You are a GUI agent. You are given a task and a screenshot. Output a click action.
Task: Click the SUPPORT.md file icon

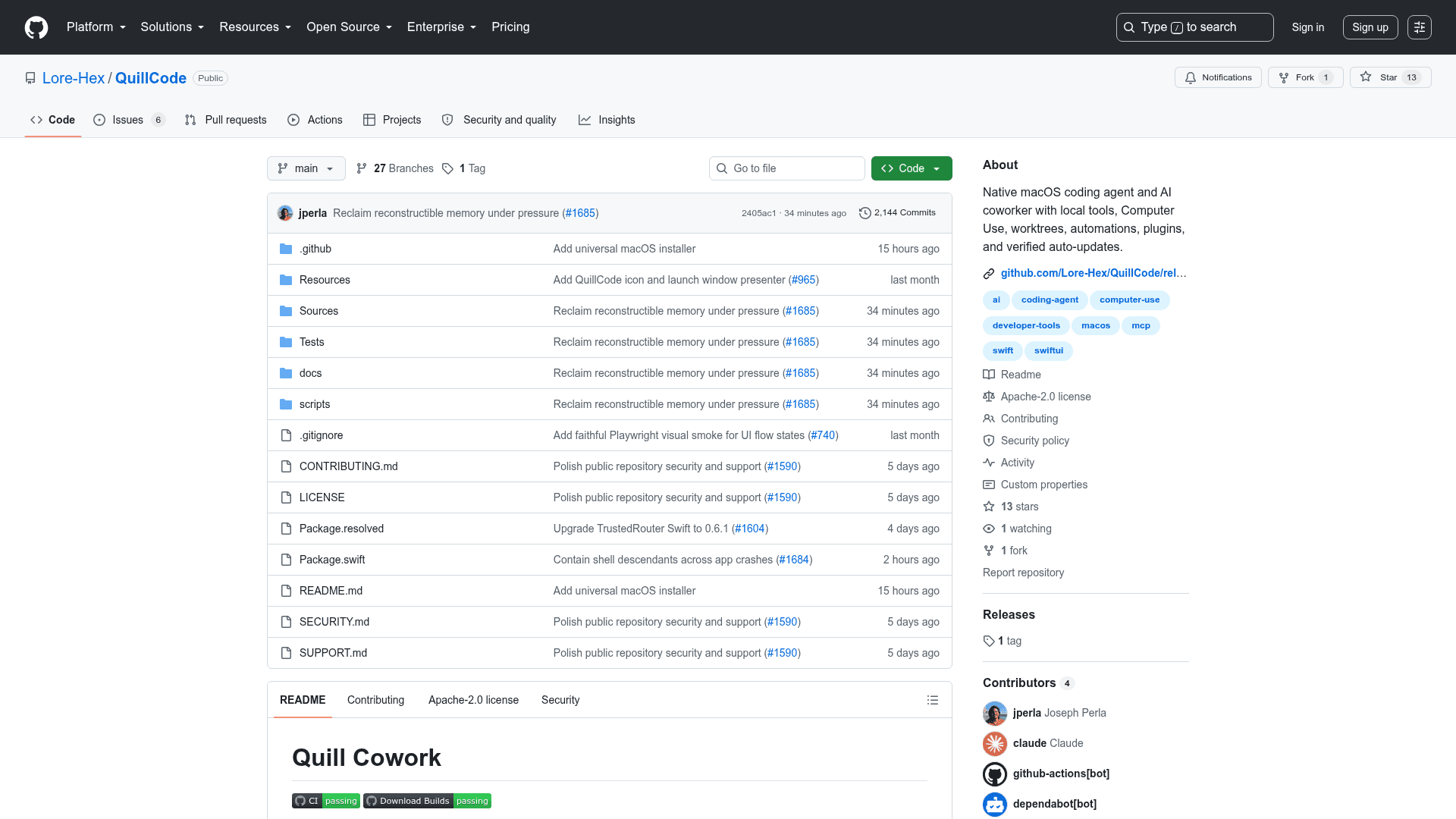pos(286,653)
